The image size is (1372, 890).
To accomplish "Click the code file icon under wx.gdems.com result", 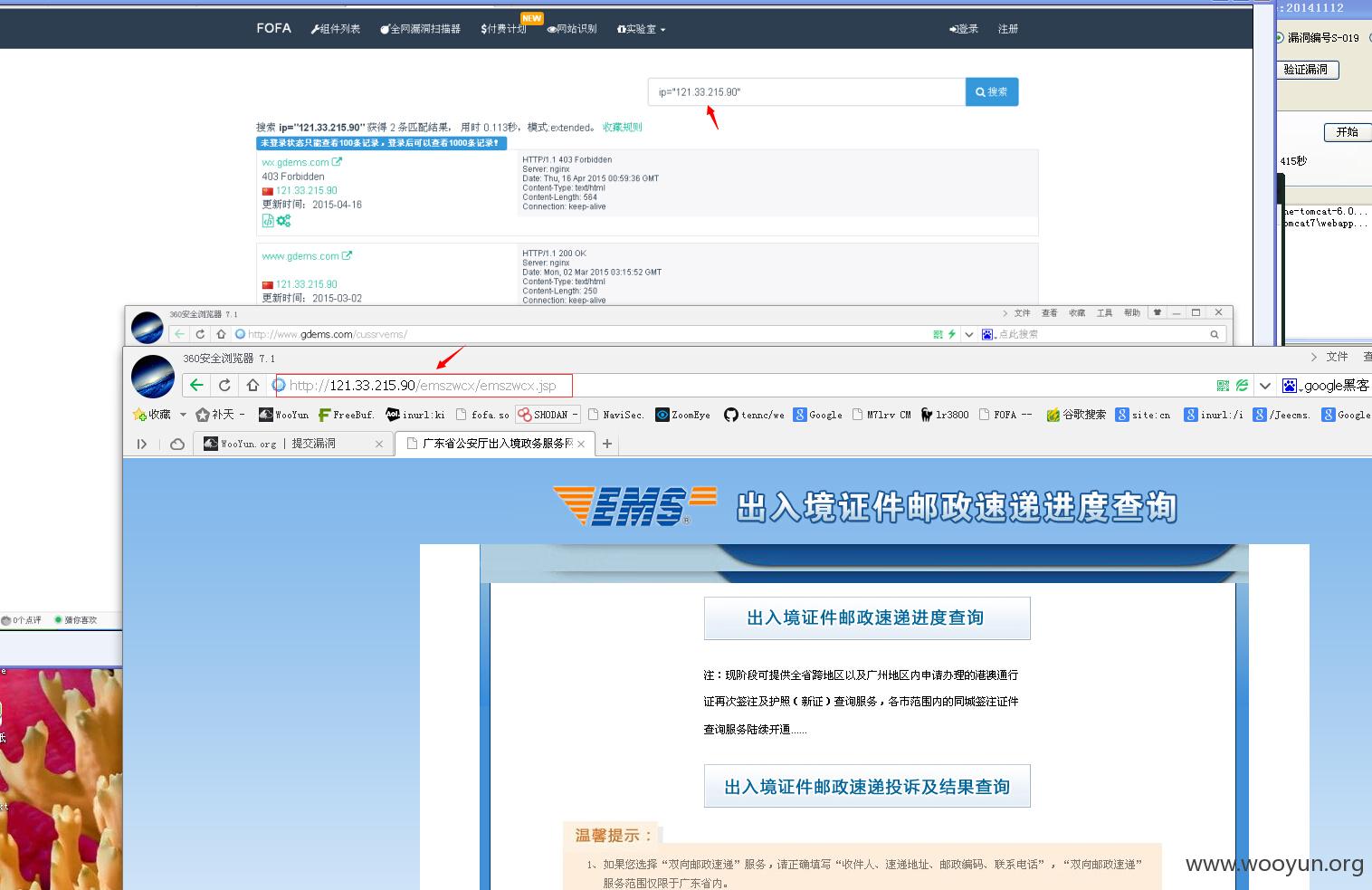I will 268,220.
